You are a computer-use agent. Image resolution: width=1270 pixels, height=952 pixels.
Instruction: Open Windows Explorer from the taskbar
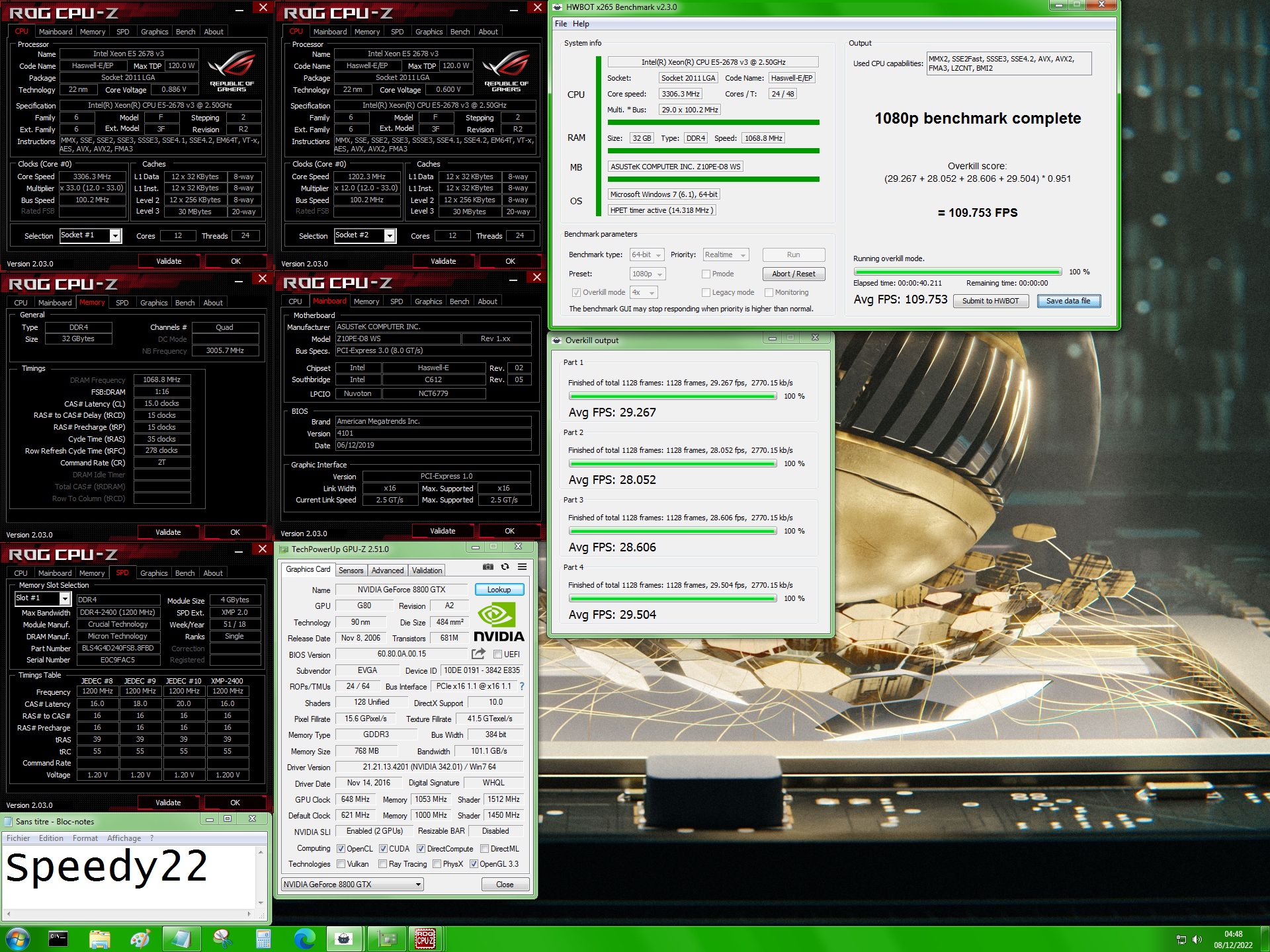click(99, 939)
